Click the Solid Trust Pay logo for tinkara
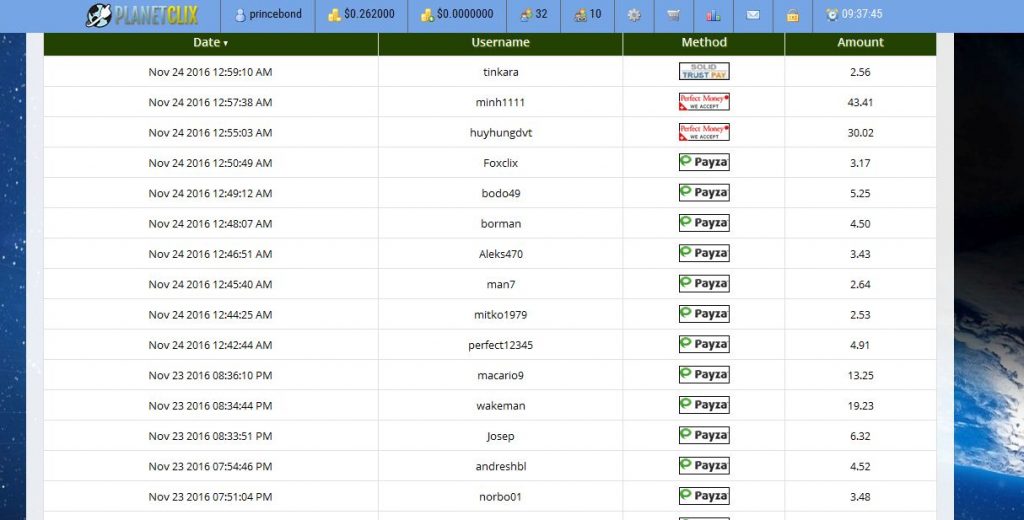The height and width of the screenshot is (520, 1024). 704,72
